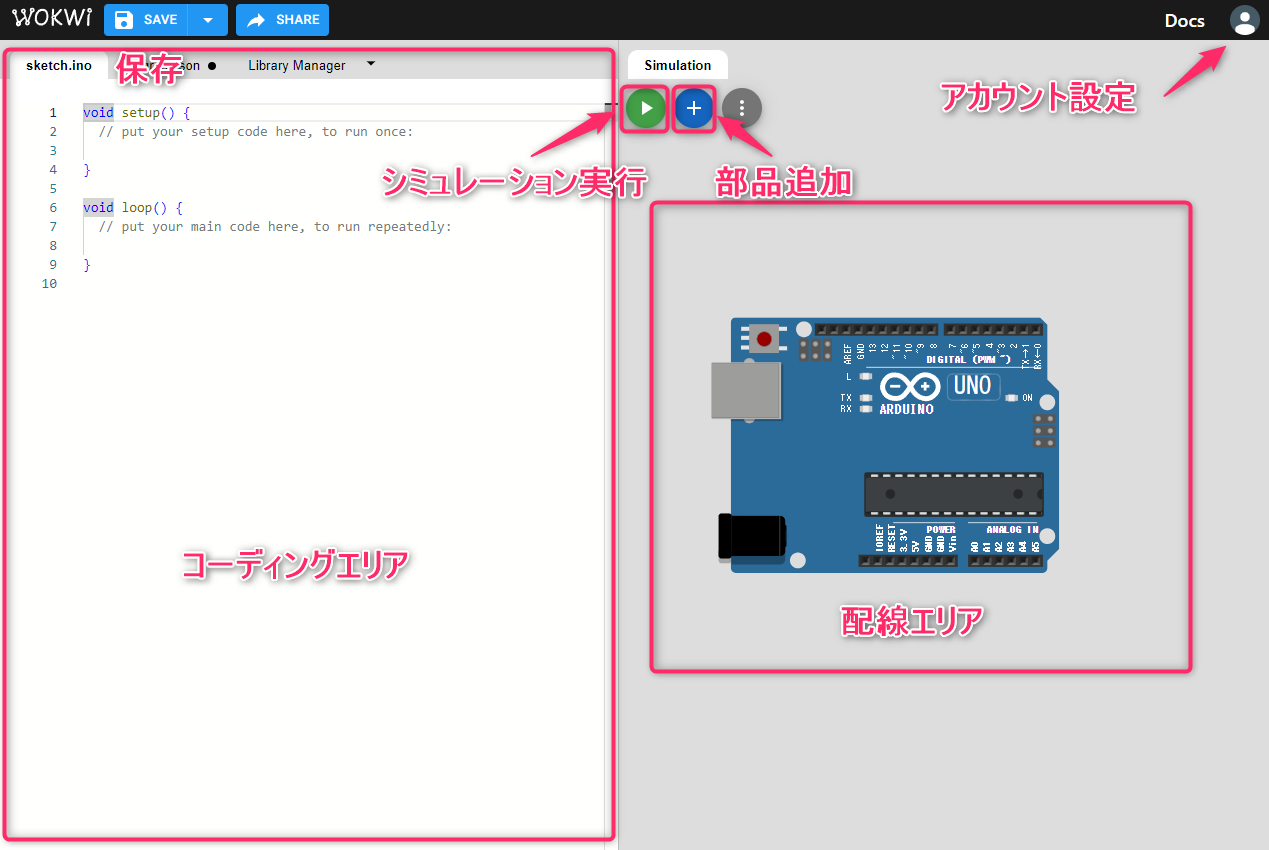Viewport: 1269px width, 850px height.
Task: Open the SAVE split-button dropdown arrow
Action: click(x=207, y=19)
